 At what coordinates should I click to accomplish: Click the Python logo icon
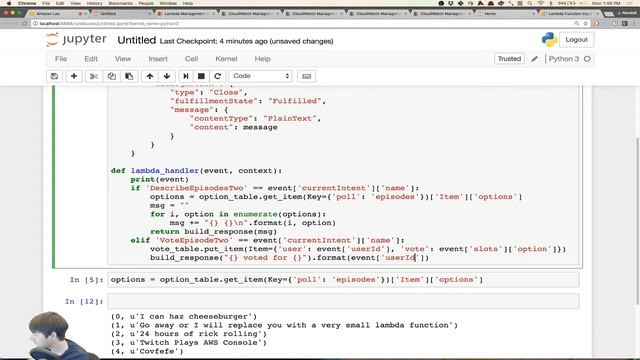coord(549,40)
